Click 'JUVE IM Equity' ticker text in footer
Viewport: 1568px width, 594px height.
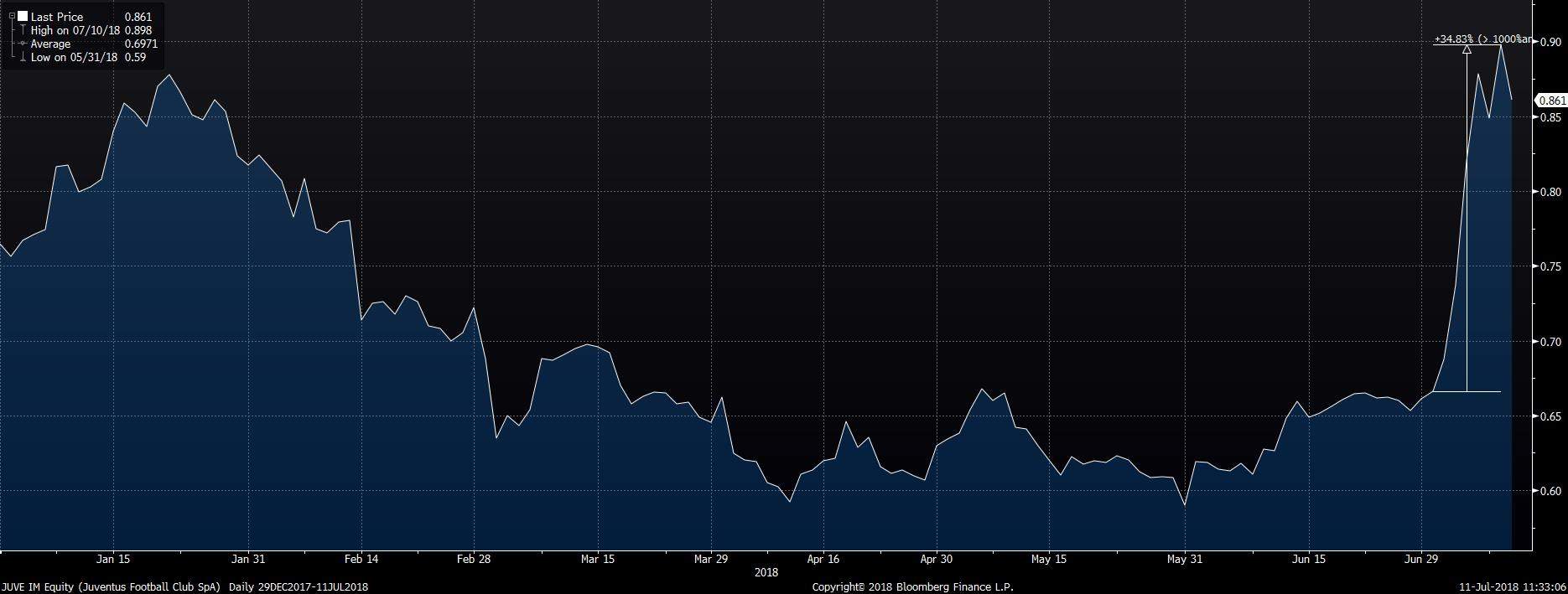click(37, 587)
